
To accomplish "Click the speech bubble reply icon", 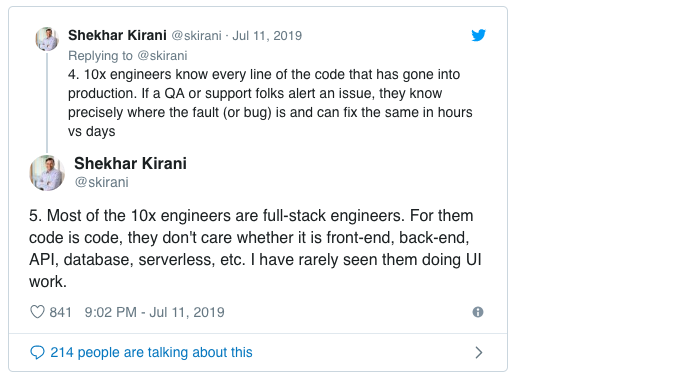I will (x=37, y=352).
